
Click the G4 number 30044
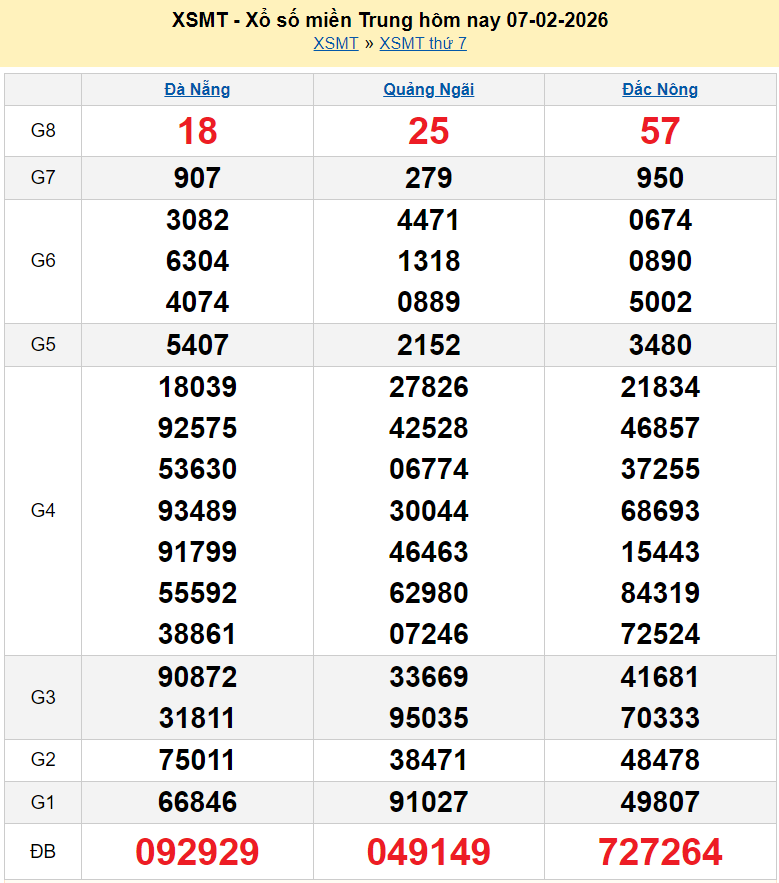click(429, 511)
